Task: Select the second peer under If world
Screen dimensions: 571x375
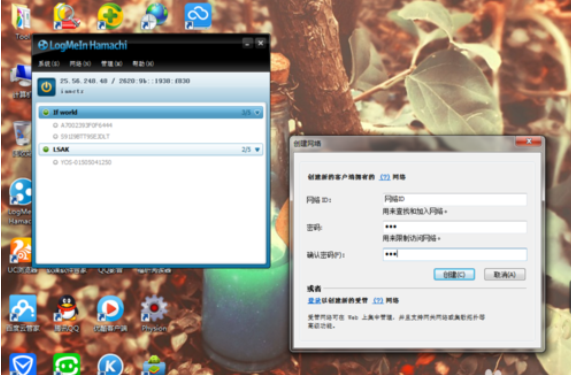Action: pos(85,137)
